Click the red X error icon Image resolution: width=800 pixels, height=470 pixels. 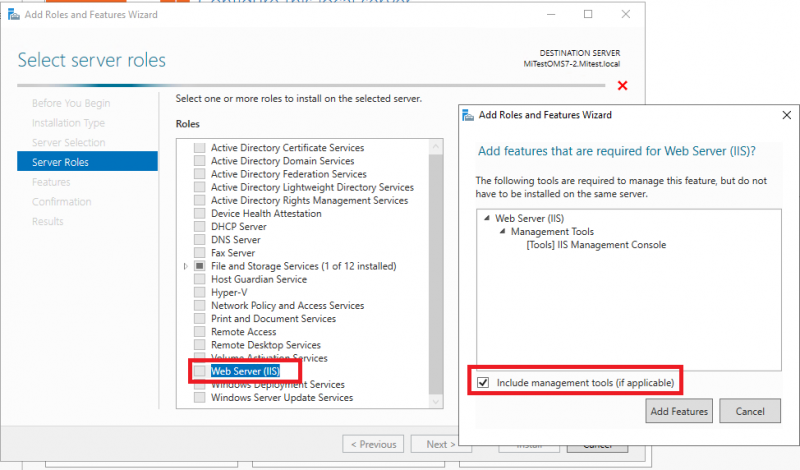click(x=622, y=85)
